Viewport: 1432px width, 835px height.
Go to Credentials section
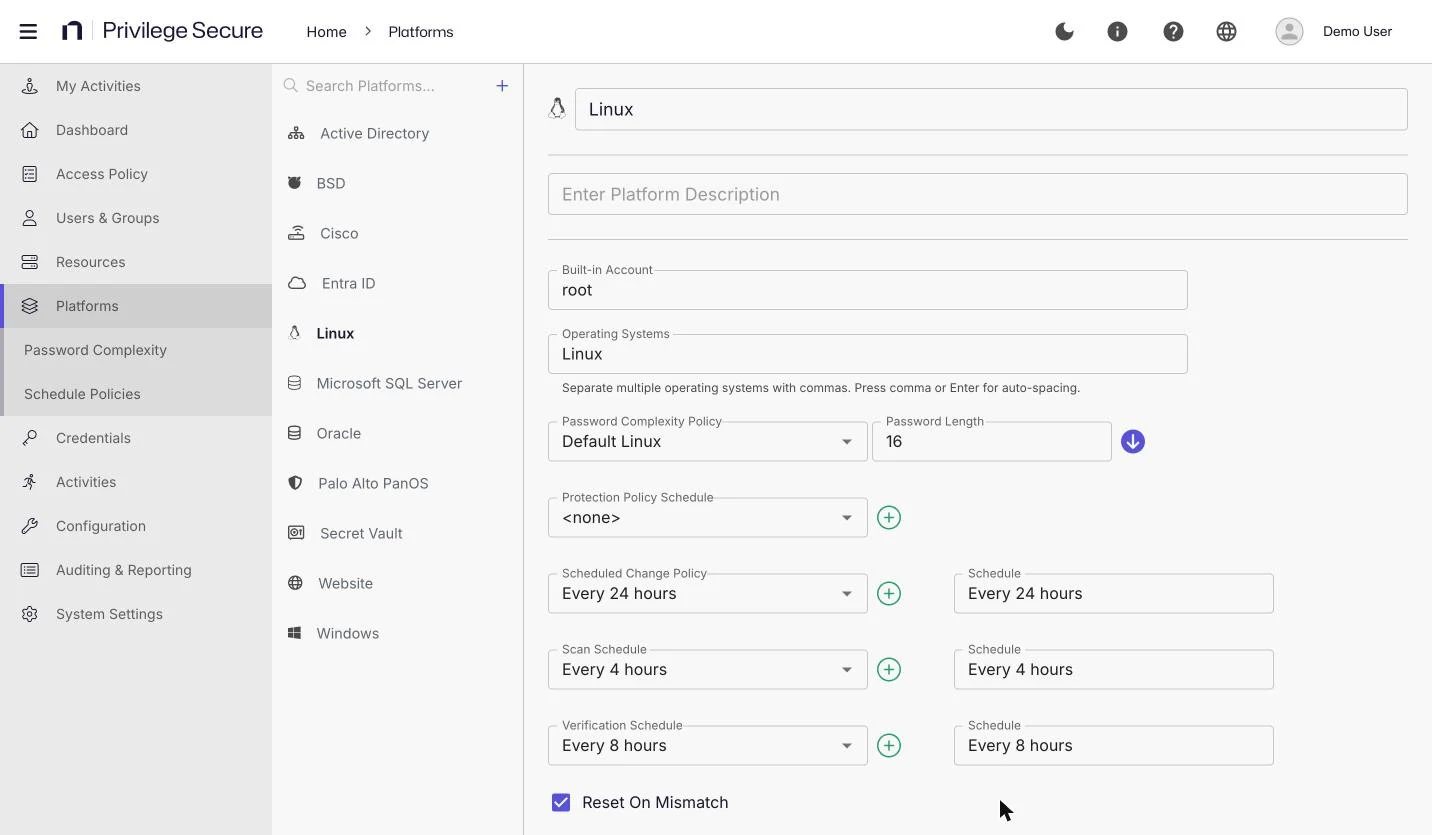136,438
